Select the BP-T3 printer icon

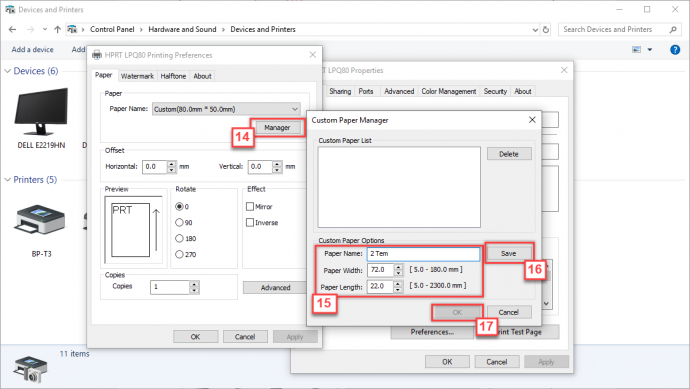tap(40, 220)
